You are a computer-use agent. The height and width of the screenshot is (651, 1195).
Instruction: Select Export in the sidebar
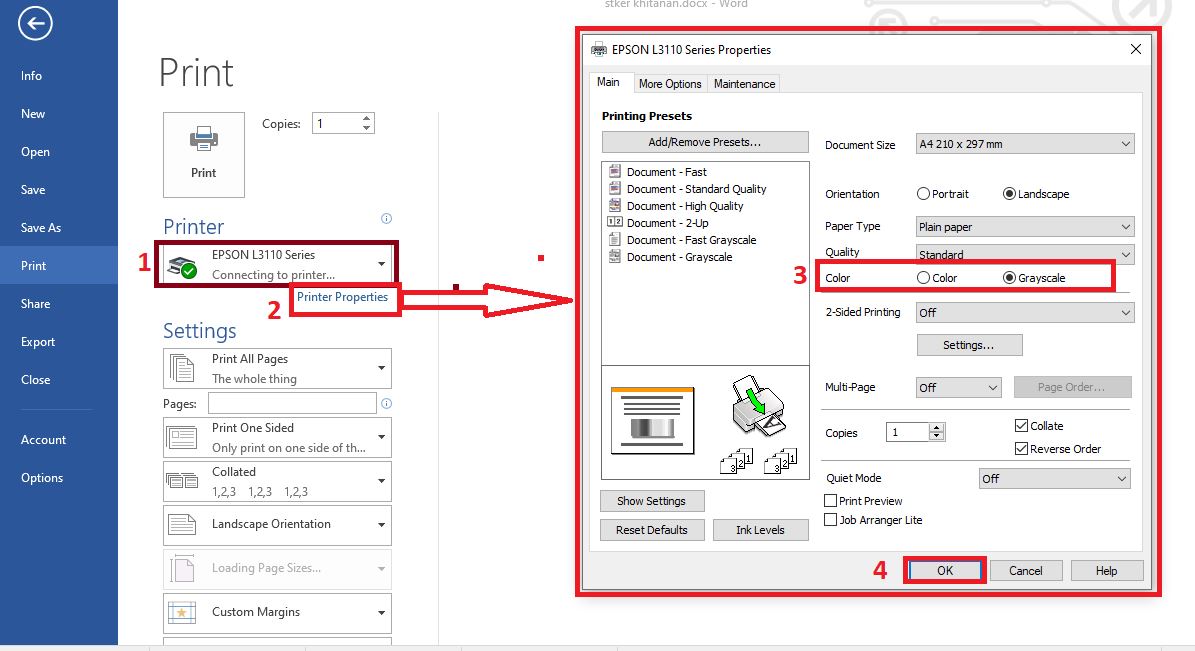click(x=37, y=342)
